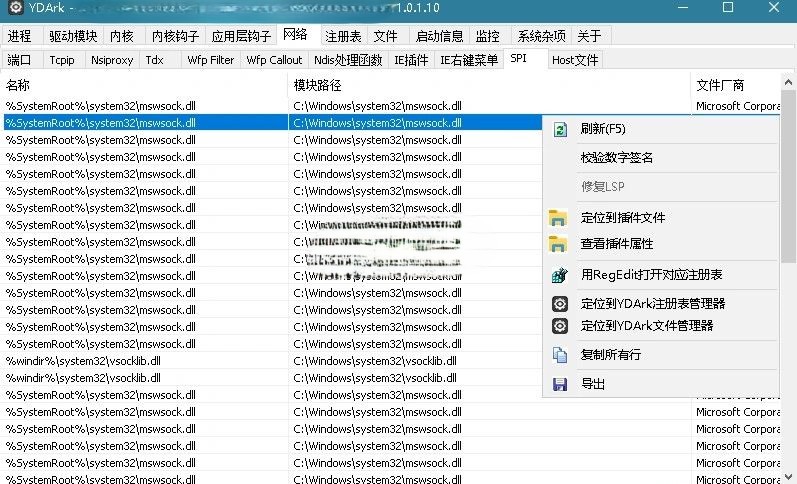Open the IE右键菜单 sub-tab
This screenshot has height=484, width=797.
(x=469, y=60)
